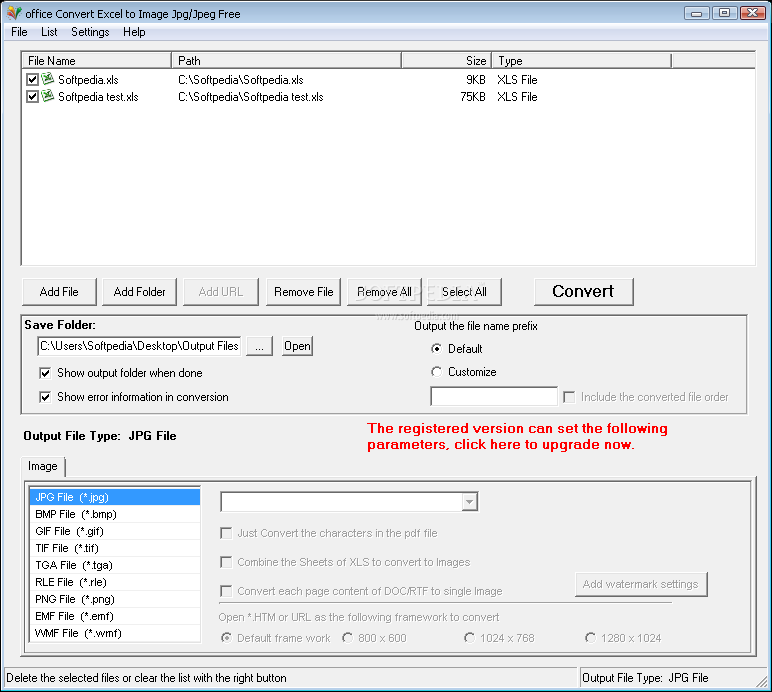Select RLE File (*.rle) output type

(x=115, y=582)
